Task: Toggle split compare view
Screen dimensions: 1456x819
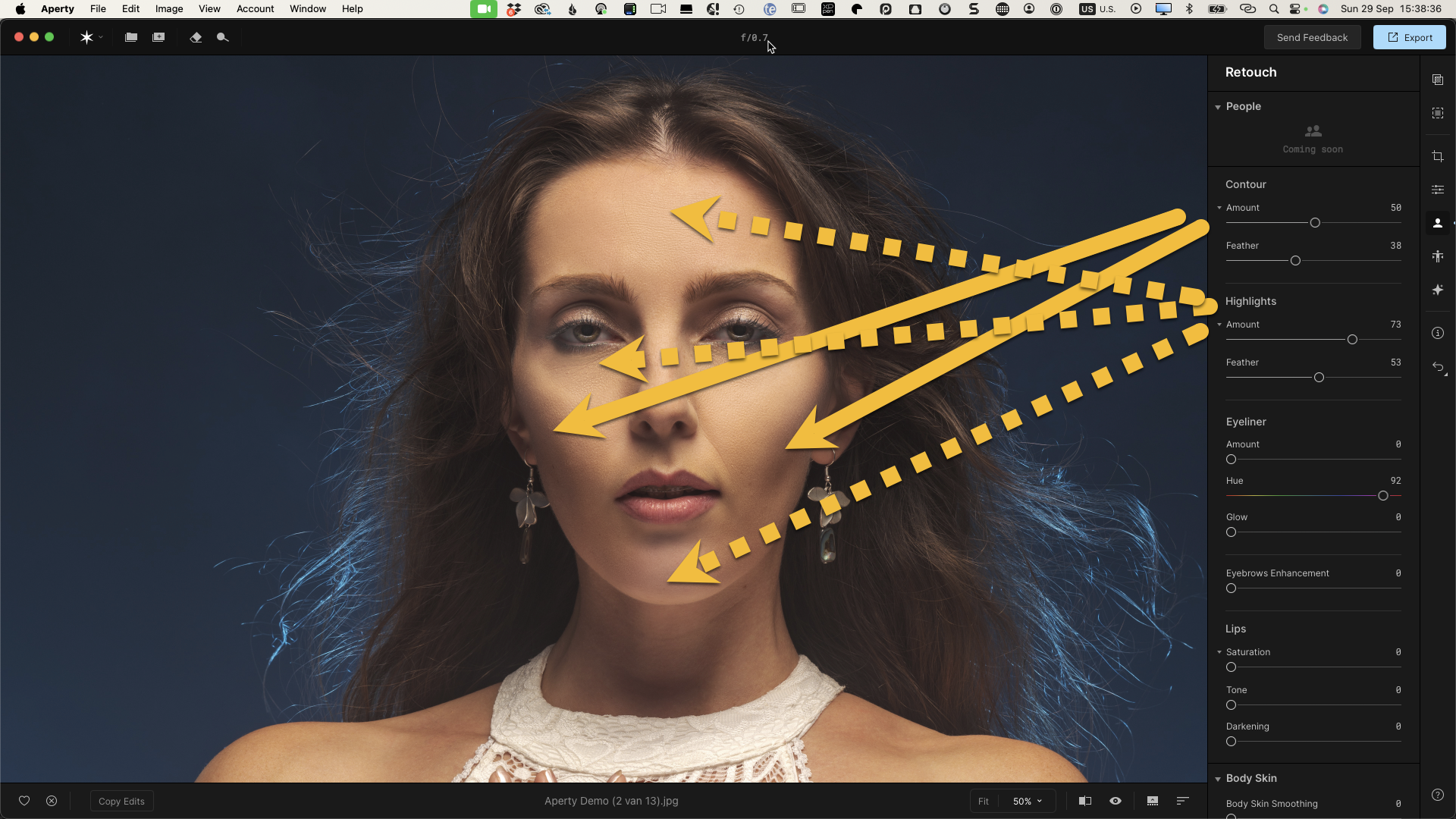Action: [1085, 801]
